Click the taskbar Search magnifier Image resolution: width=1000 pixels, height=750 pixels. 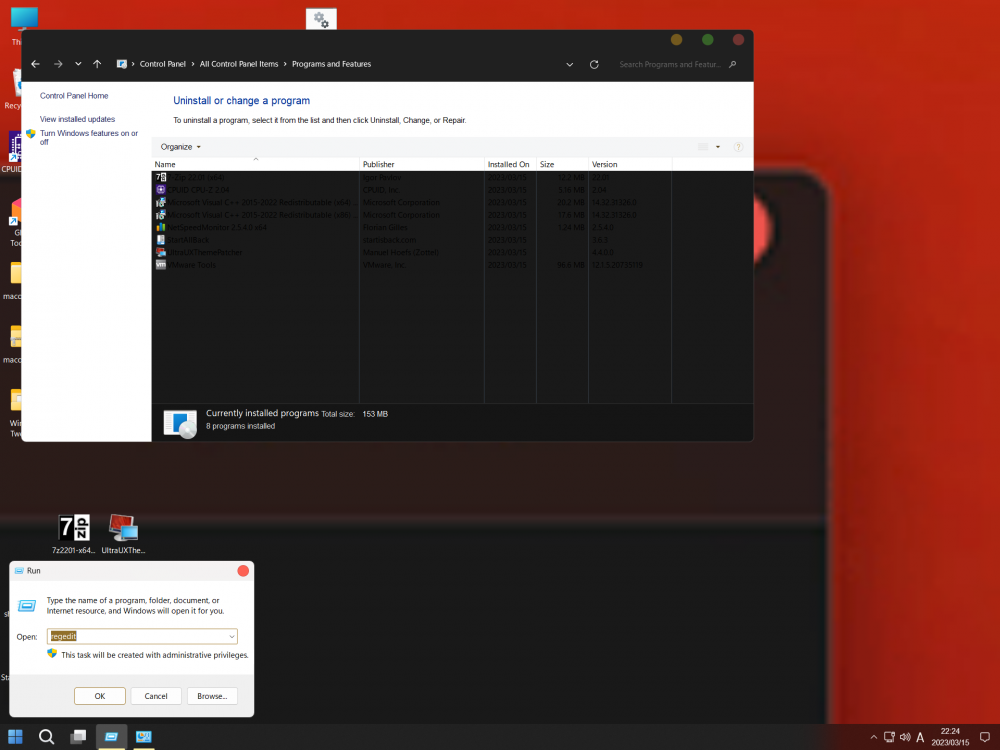(46, 737)
